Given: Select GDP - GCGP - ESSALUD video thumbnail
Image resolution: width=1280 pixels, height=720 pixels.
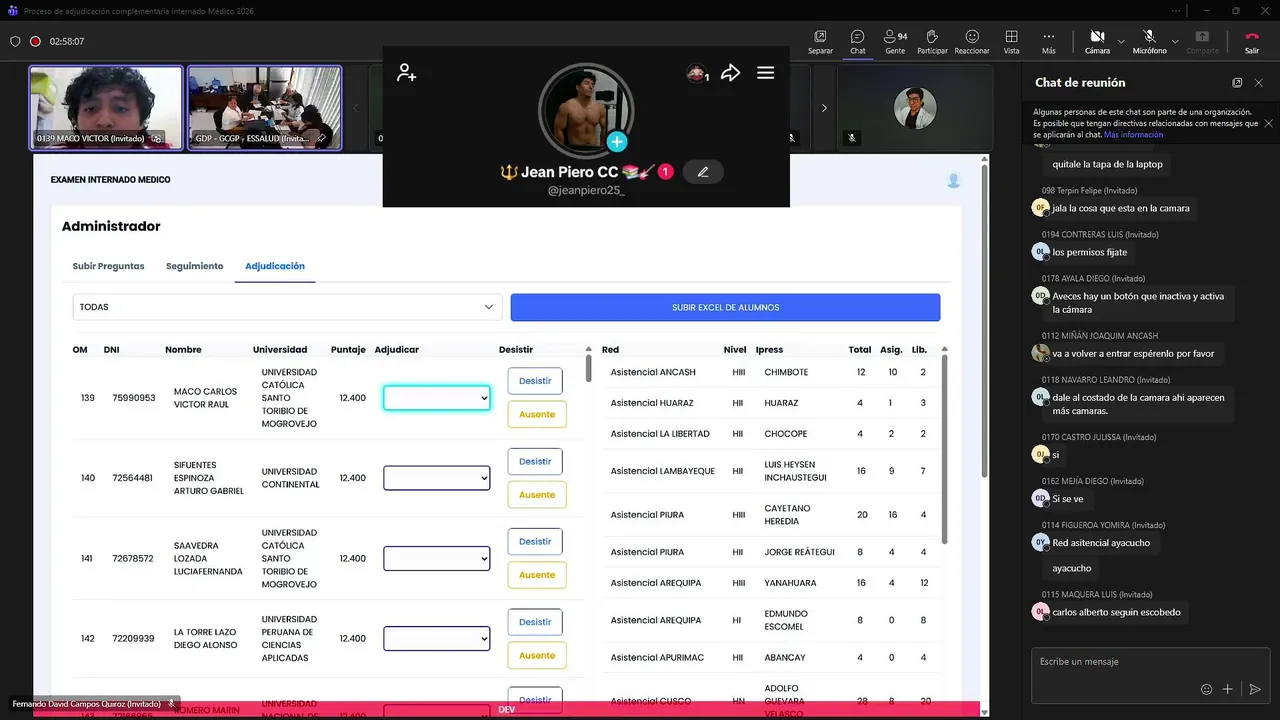Looking at the screenshot, I should (x=265, y=108).
